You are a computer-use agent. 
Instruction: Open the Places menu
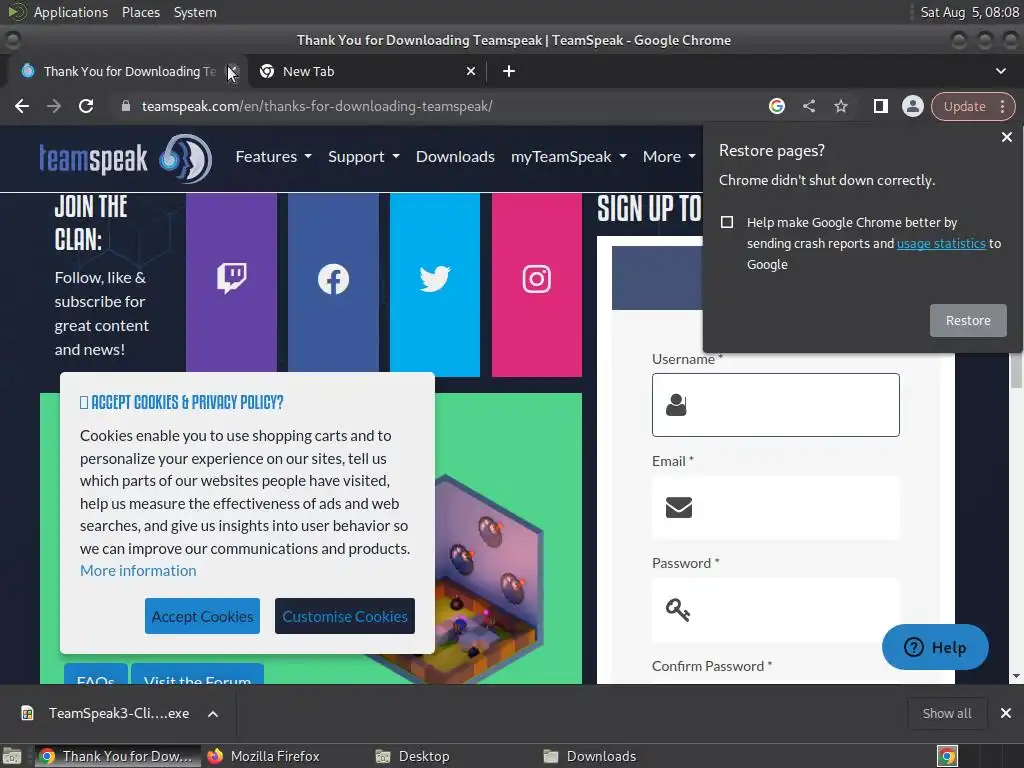[x=140, y=12]
